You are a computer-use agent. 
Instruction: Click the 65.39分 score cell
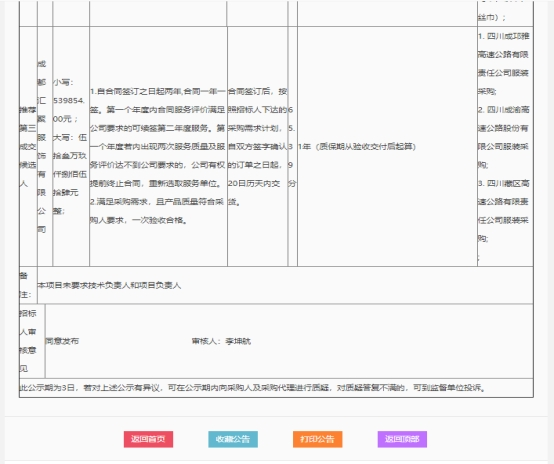point(292,146)
